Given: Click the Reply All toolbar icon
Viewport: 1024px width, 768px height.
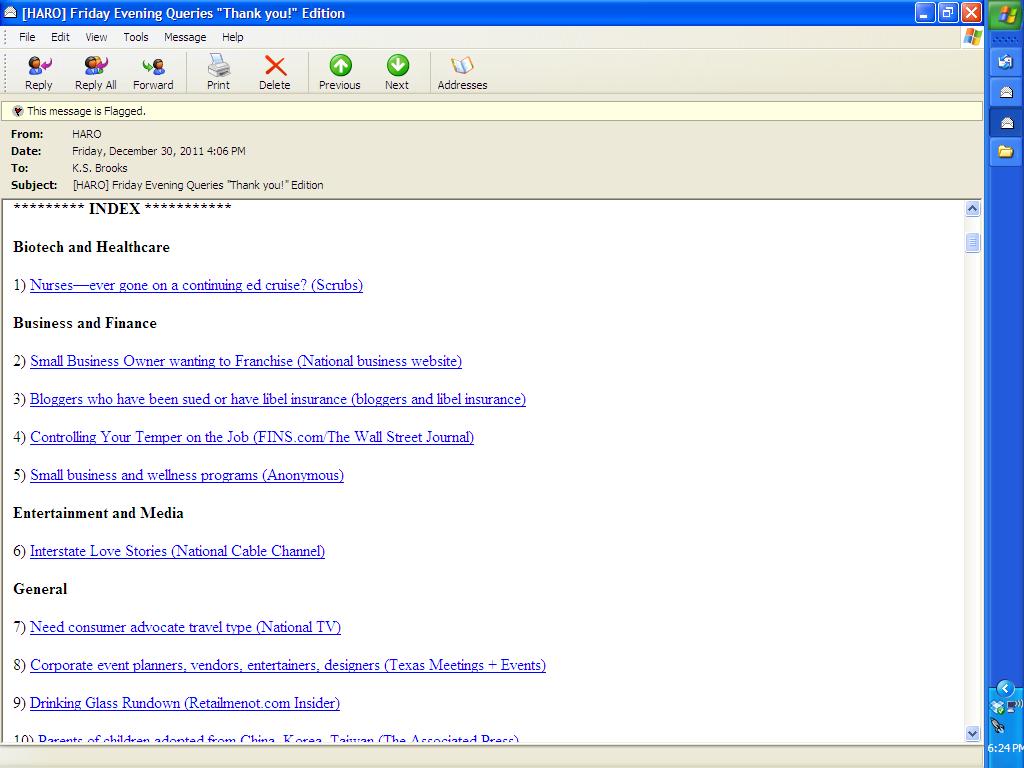Looking at the screenshot, I should 95,72.
